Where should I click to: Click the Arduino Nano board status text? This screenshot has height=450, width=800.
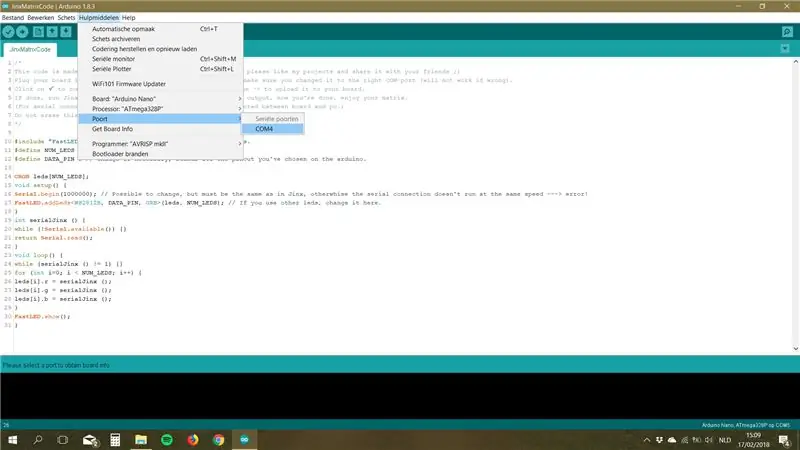click(x=745, y=425)
